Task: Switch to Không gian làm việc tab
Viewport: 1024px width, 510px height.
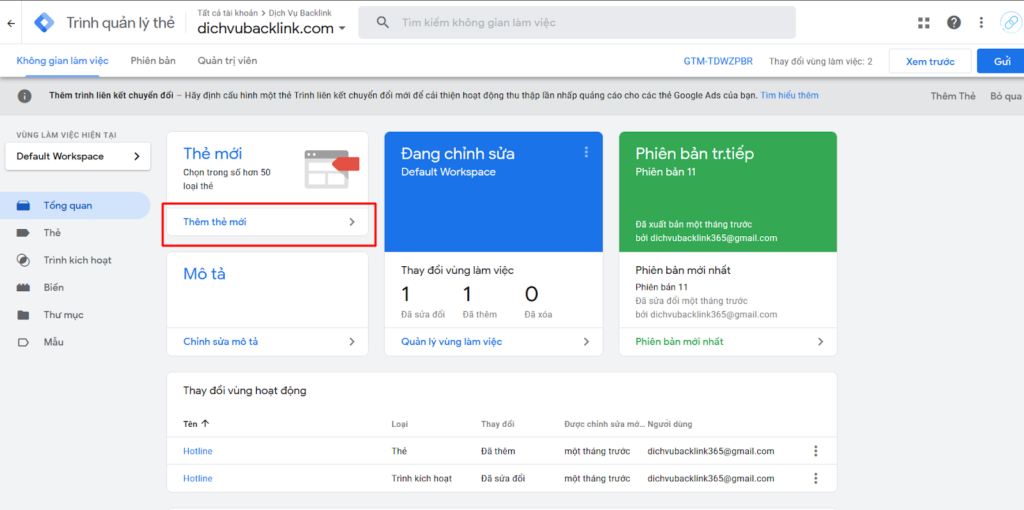Action: coord(63,61)
